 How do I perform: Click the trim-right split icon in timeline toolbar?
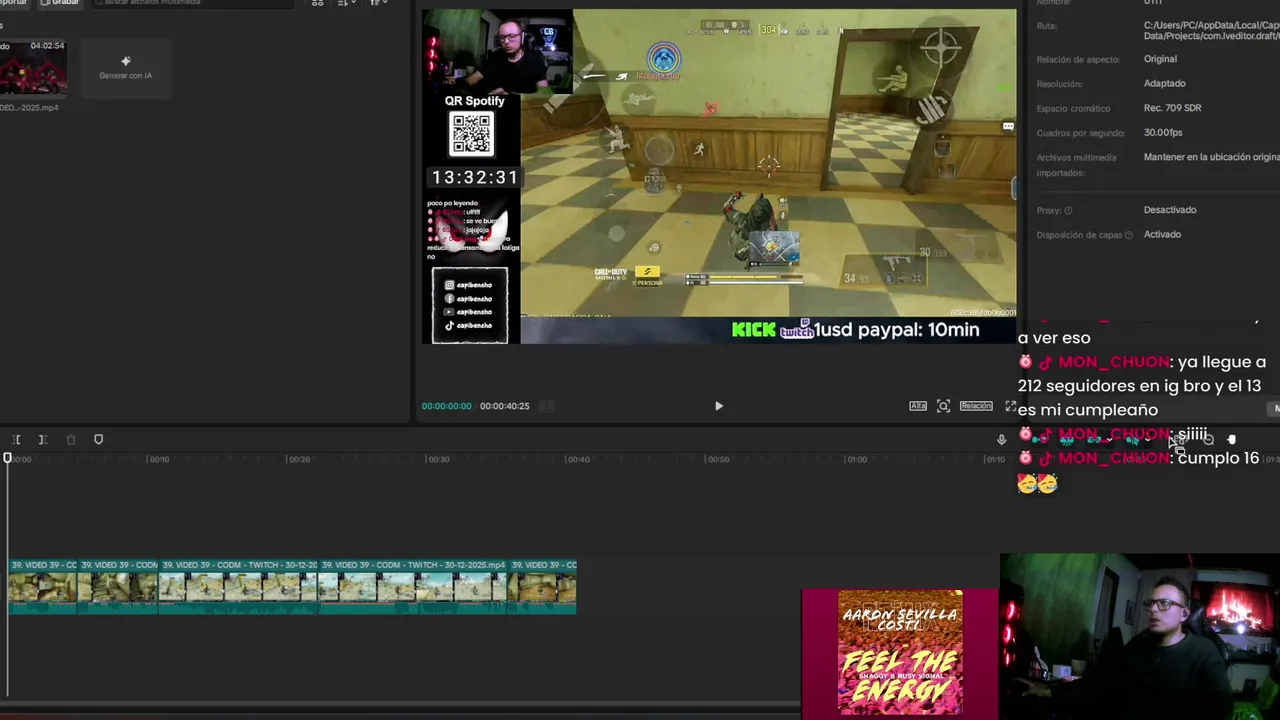pyautogui.click(x=43, y=440)
